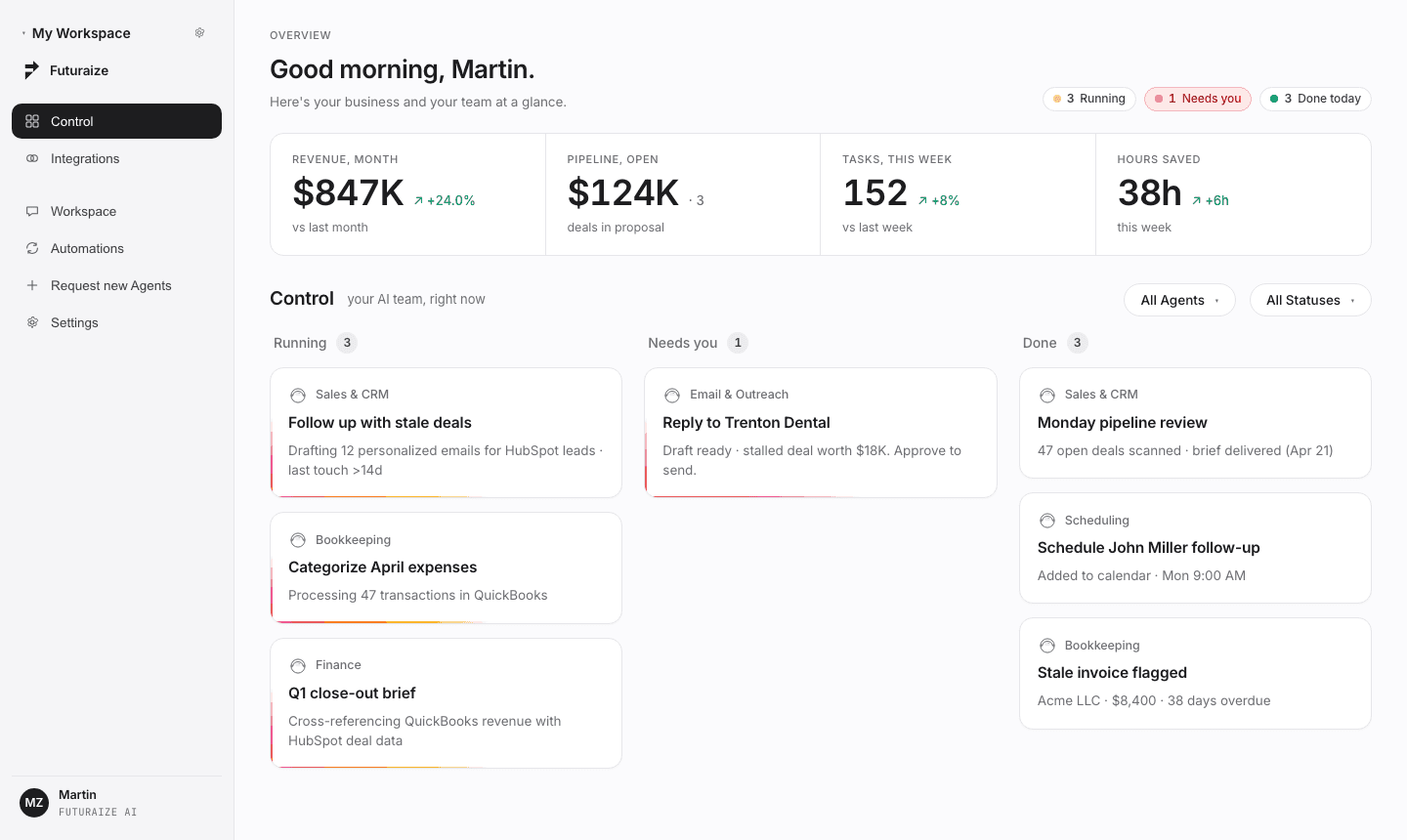Click agent icon on Reply to Trenton Dental card
1407x840 pixels.
coord(672,396)
